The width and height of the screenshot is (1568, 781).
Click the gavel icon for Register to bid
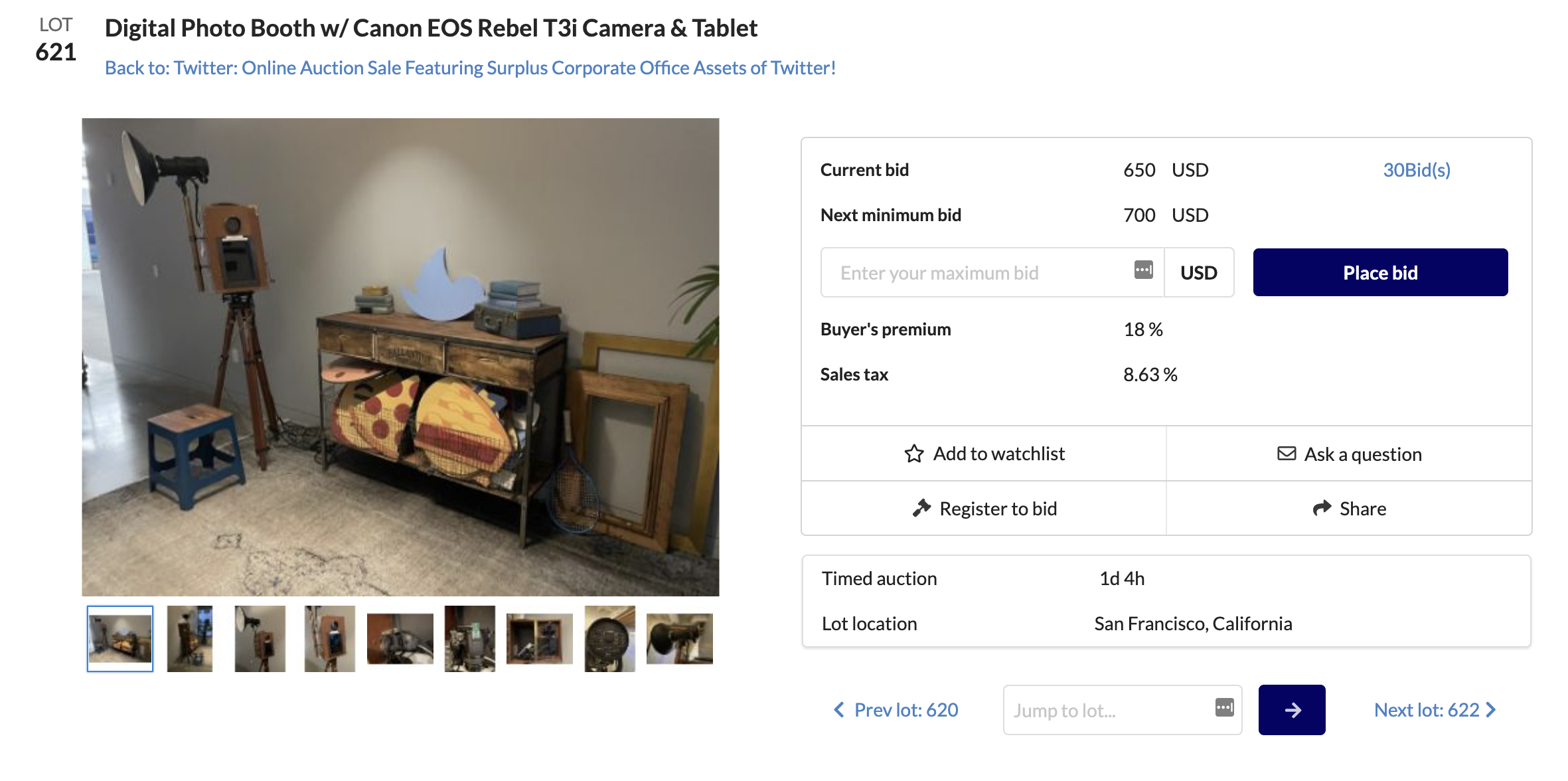pos(921,508)
